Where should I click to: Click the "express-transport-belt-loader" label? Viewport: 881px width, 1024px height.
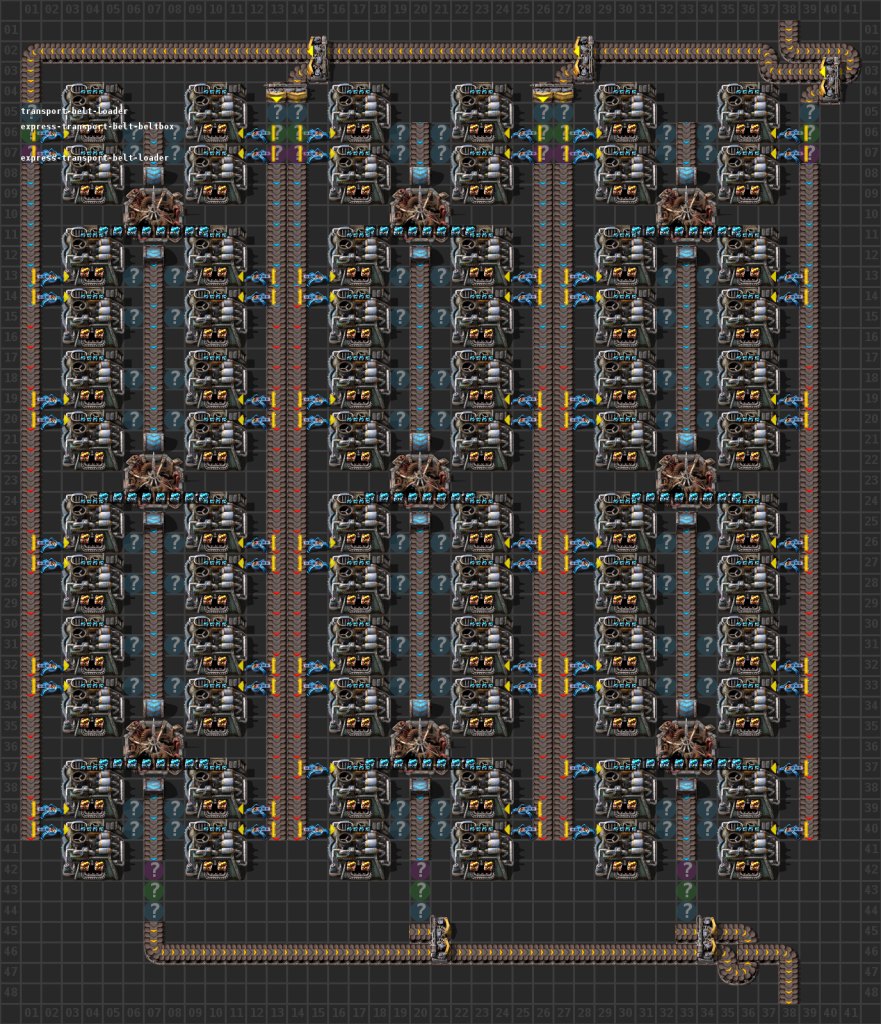95,157
